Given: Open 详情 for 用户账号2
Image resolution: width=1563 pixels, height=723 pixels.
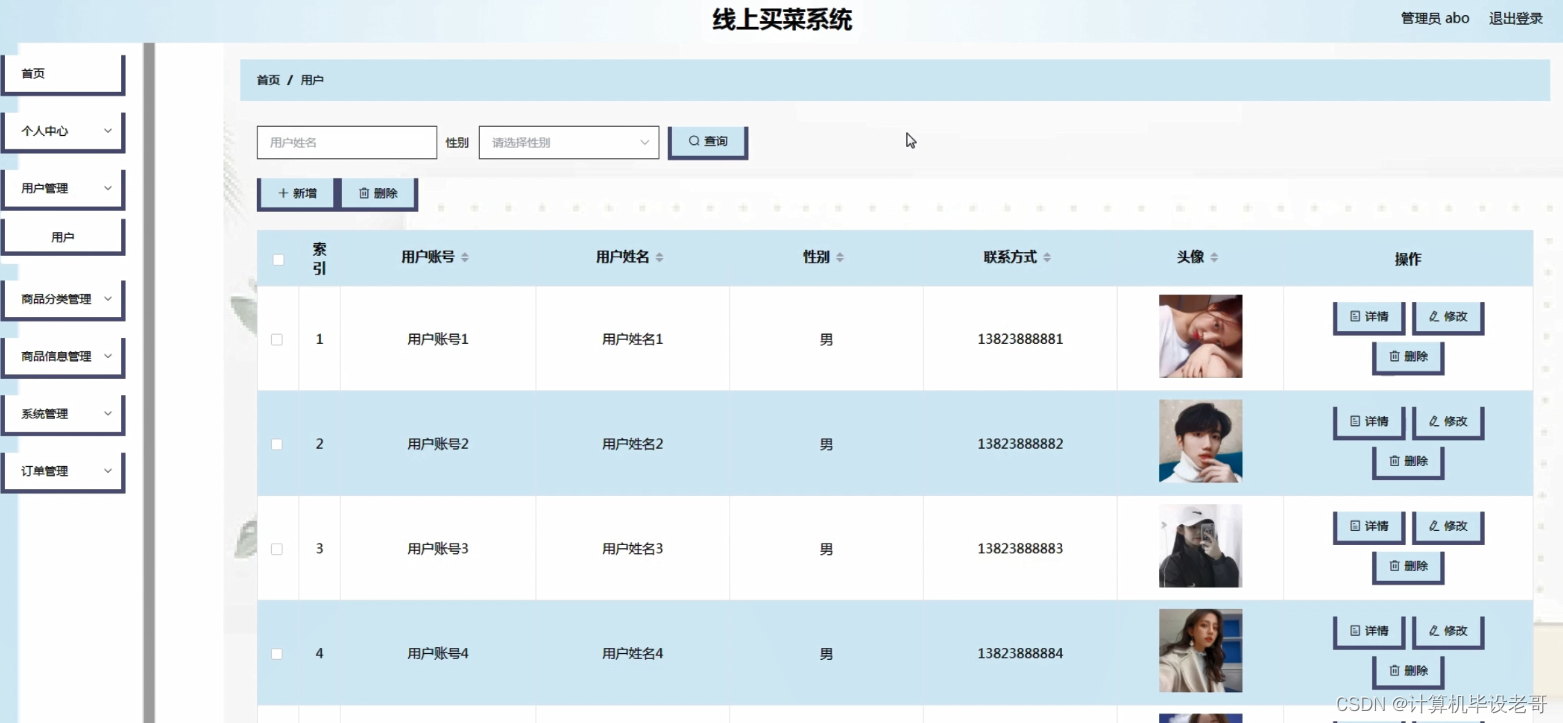Looking at the screenshot, I should click(x=1369, y=422).
